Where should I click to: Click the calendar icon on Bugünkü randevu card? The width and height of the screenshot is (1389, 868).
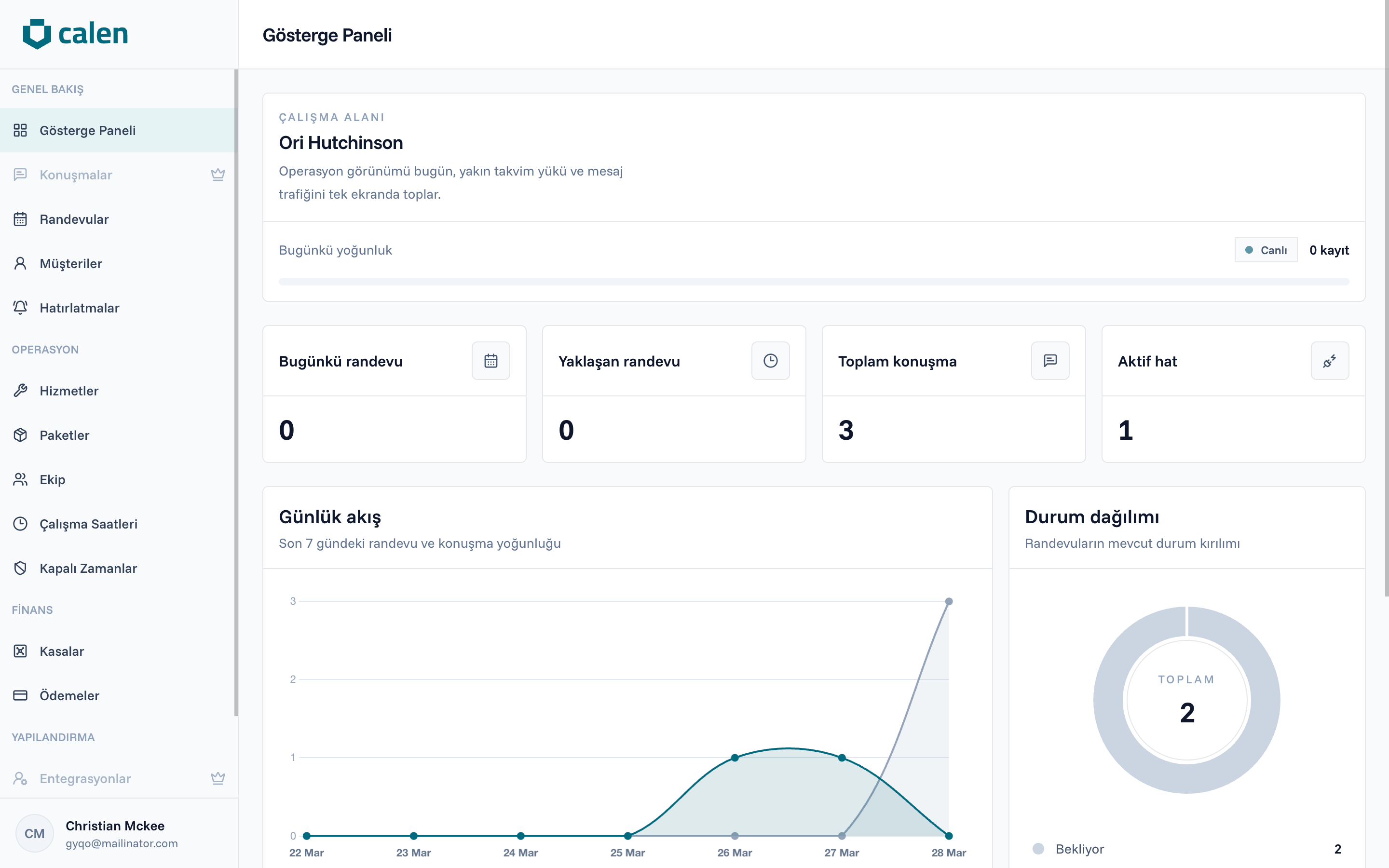click(491, 361)
